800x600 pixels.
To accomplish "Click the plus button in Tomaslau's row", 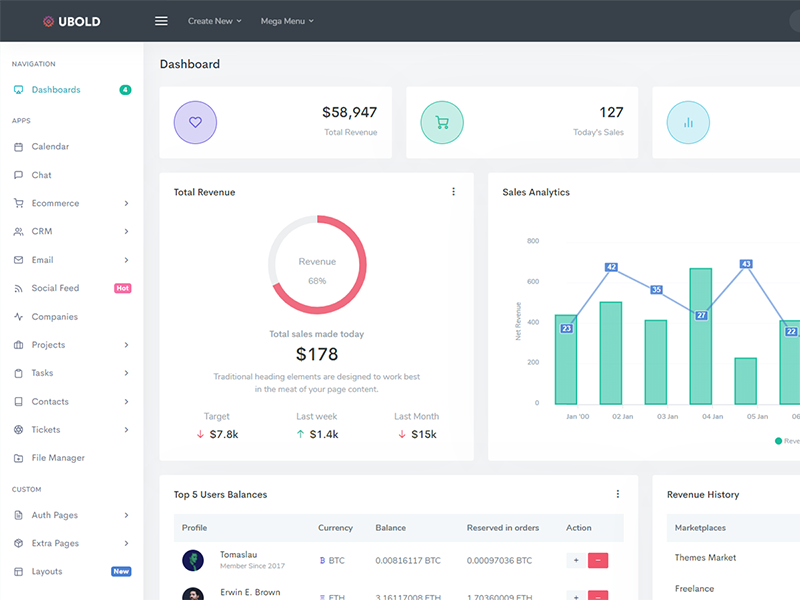I will click(576, 560).
